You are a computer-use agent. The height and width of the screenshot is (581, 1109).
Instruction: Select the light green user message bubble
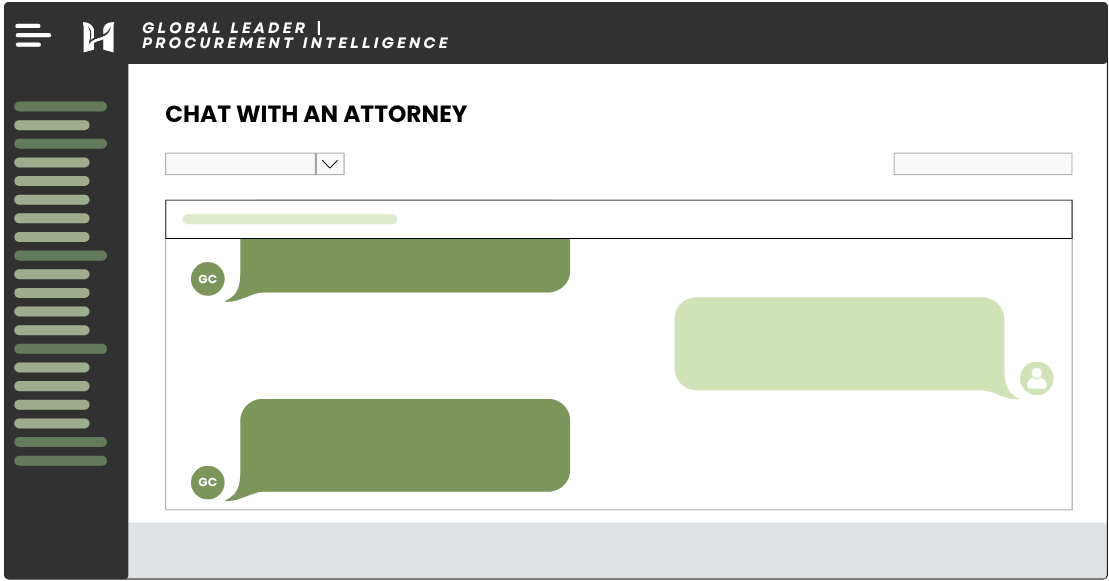pyautogui.click(x=839, y=343)
